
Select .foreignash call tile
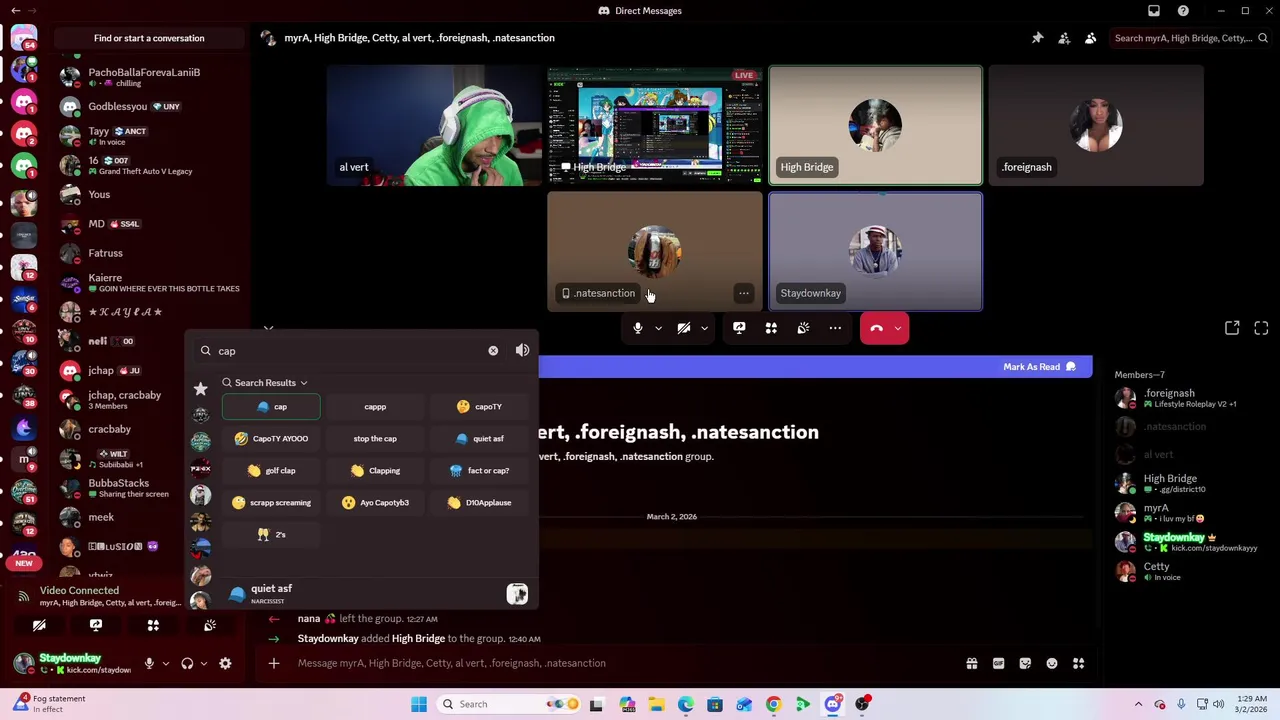[1096, 126]
